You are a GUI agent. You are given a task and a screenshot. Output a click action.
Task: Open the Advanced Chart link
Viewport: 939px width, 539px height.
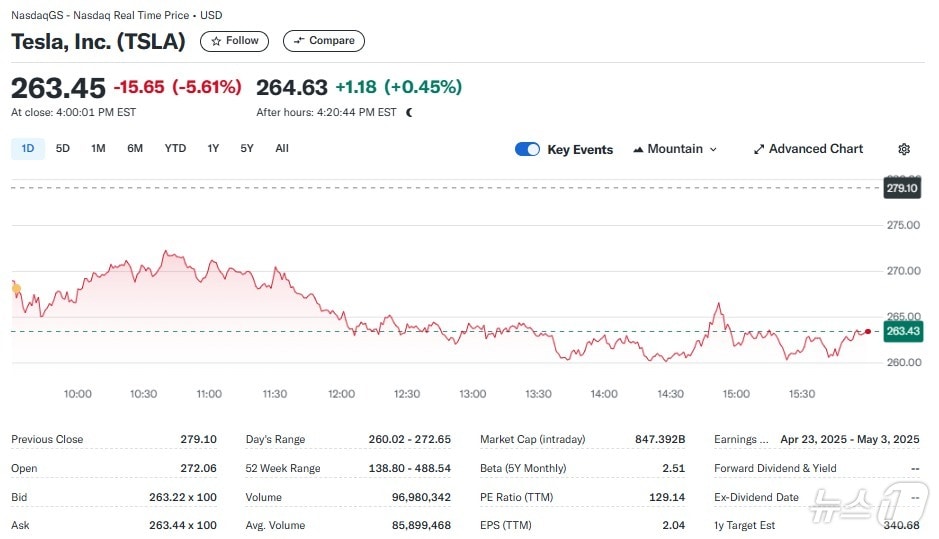pyautogui.click(x=815, y=149)
